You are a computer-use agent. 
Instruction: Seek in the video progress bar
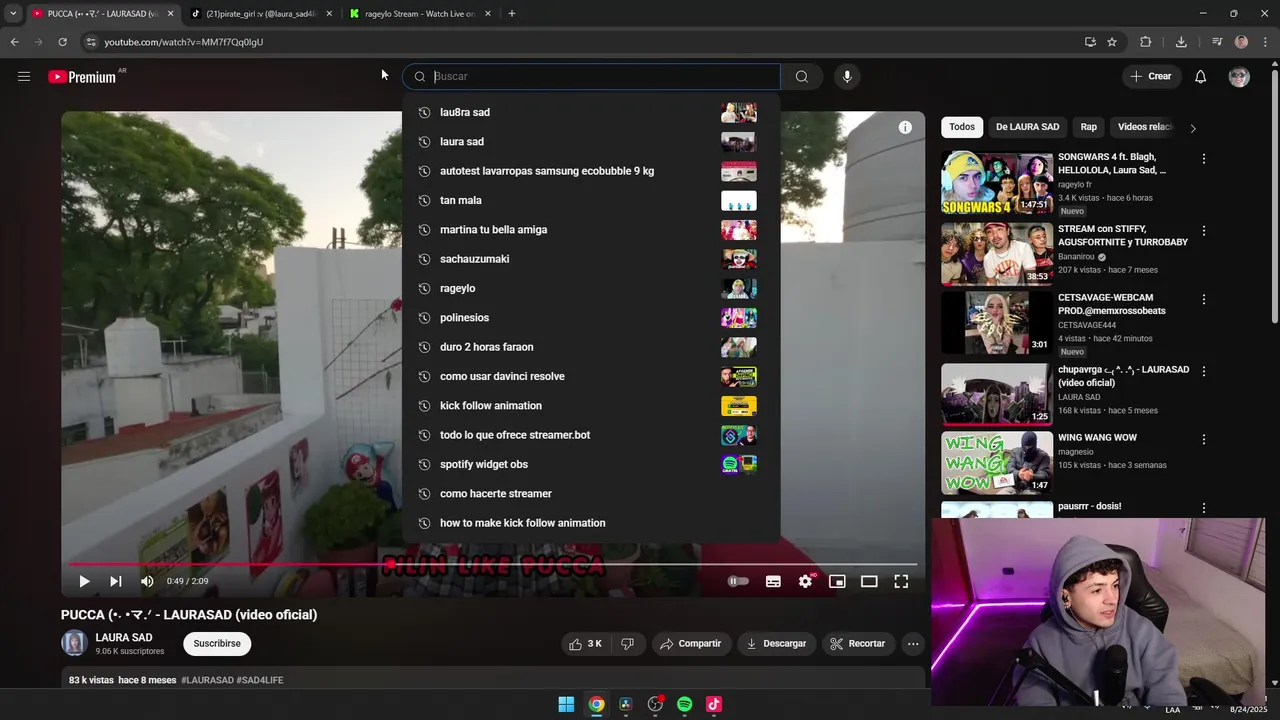492,565
